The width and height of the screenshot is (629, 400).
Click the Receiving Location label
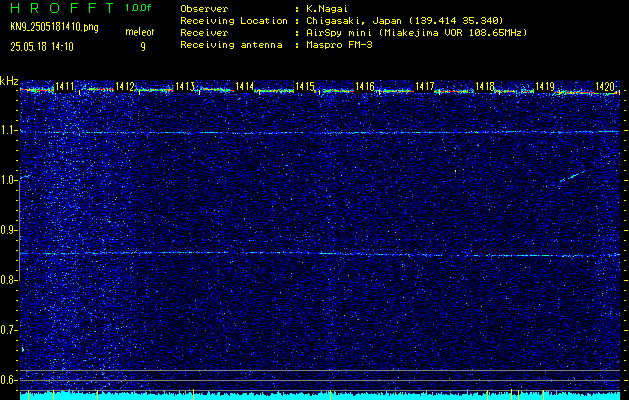point(234,21)
